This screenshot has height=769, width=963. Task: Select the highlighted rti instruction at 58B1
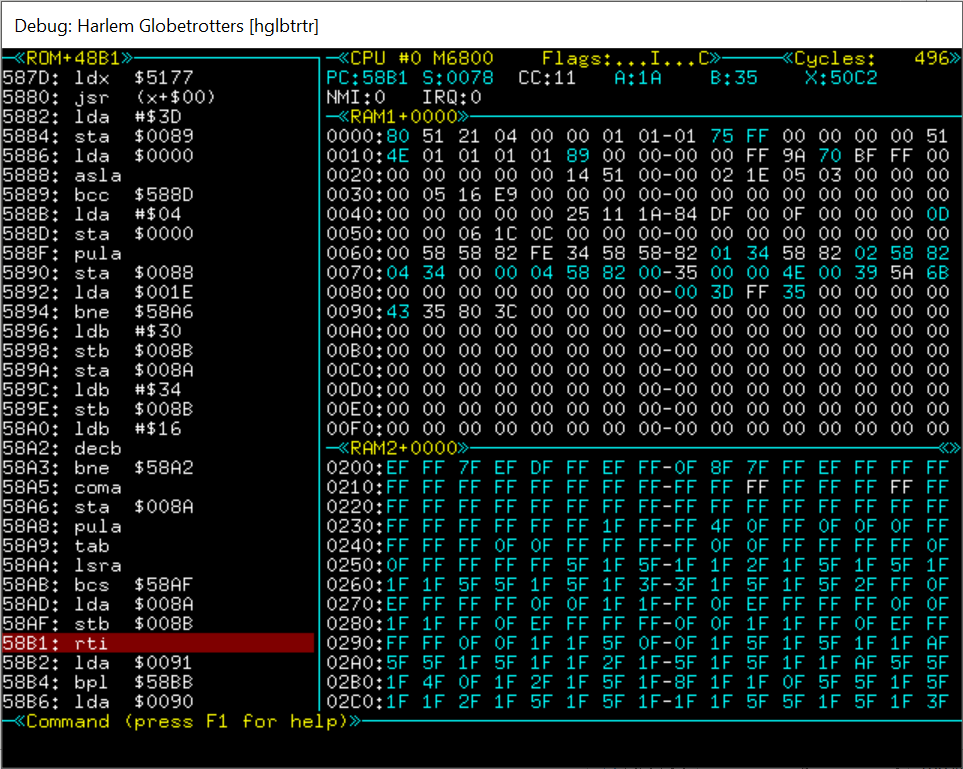point(157,644)
